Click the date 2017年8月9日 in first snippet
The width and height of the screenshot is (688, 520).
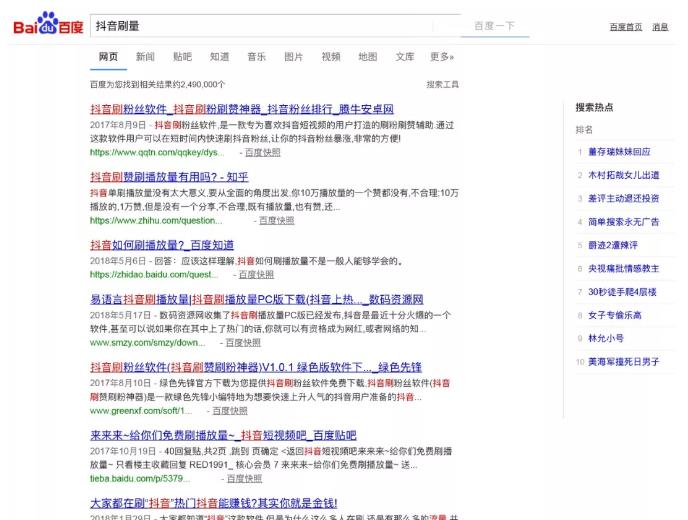(118, 125)
